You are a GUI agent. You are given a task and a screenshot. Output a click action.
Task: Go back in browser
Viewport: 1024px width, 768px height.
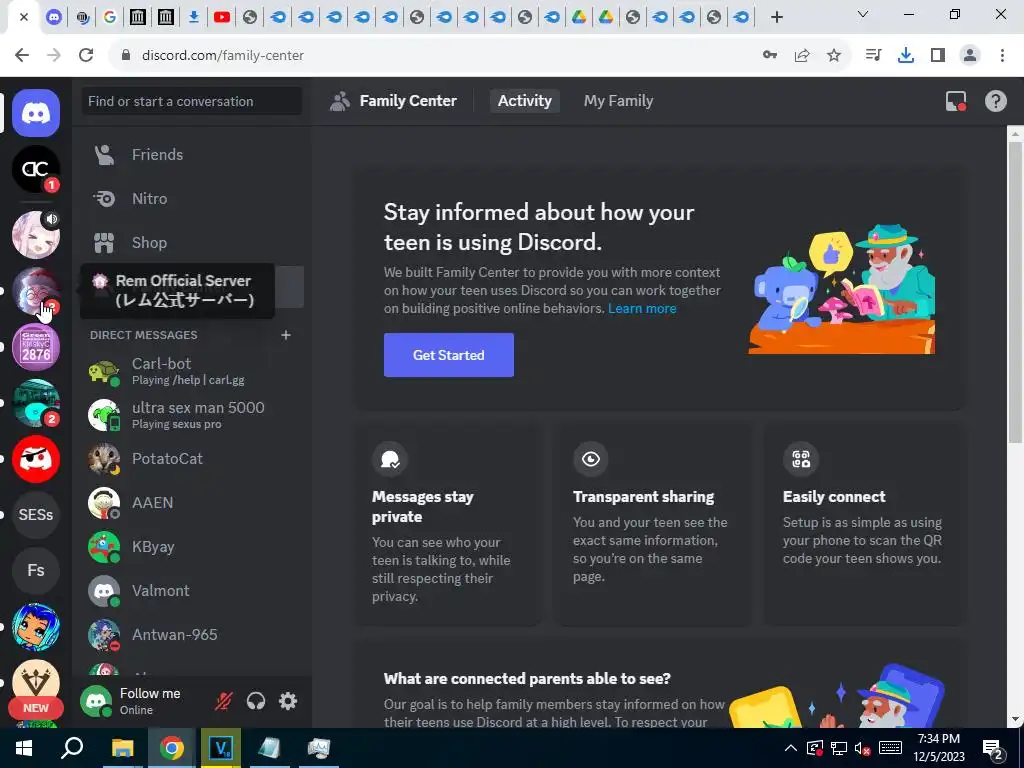click(x=22, y=55)
